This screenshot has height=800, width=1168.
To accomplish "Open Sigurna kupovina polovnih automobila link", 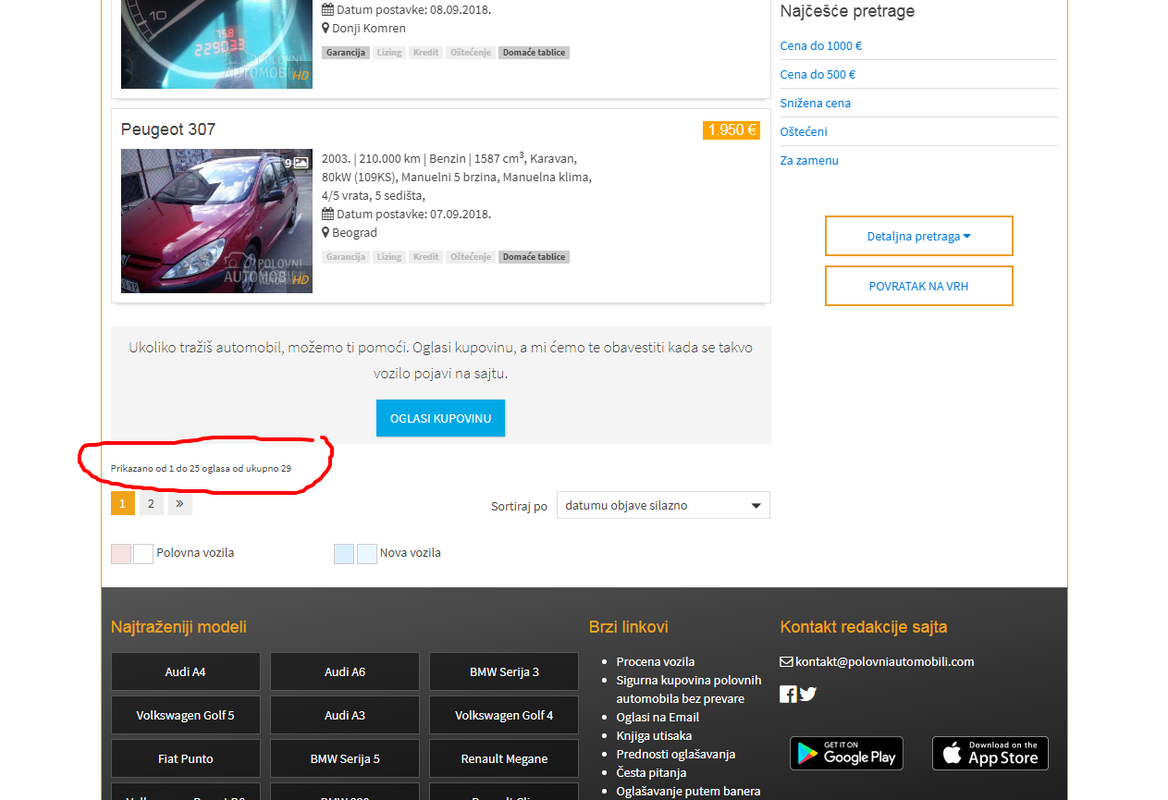I will (688, 690).
